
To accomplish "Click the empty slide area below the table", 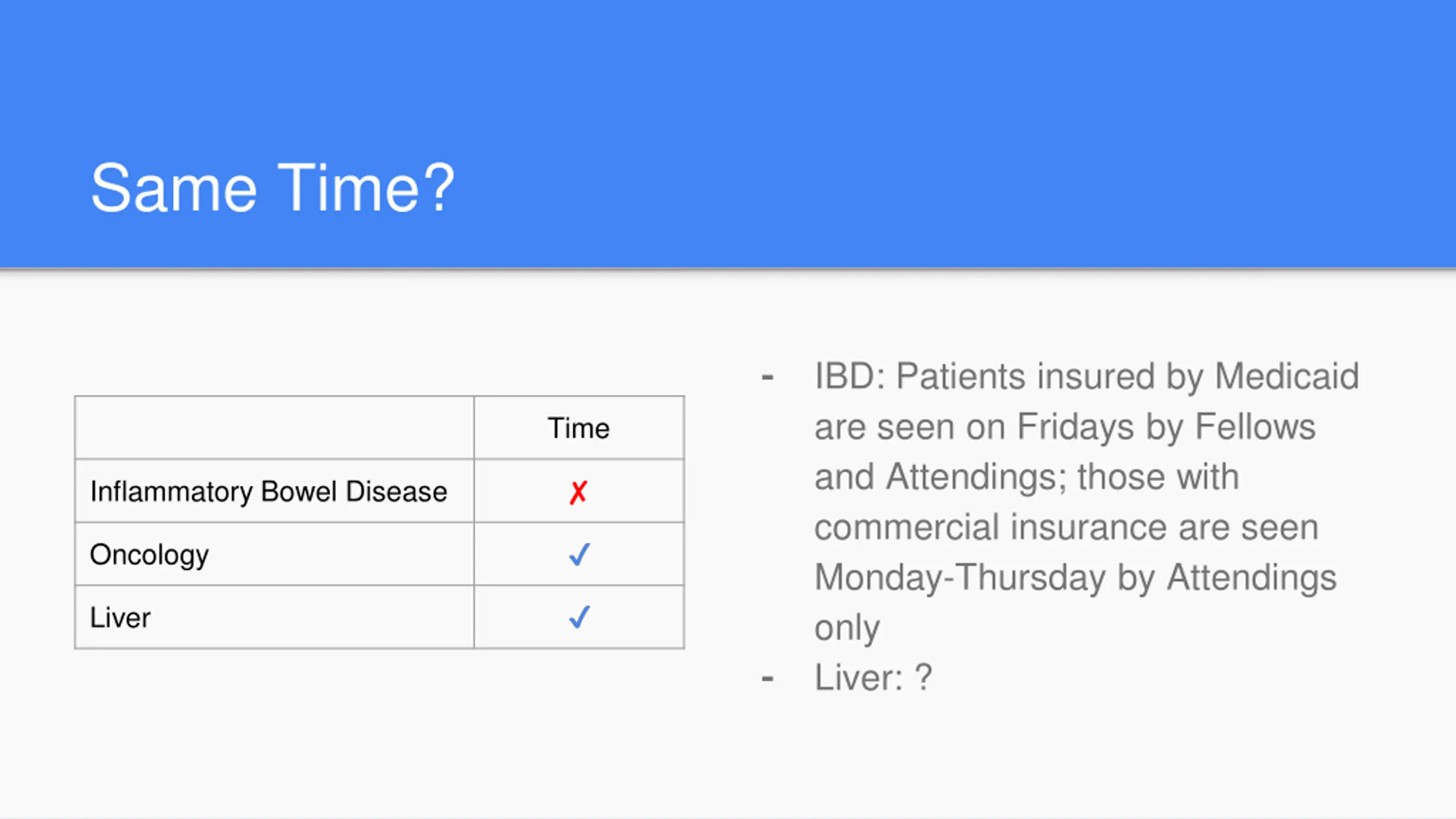I will point(379,734).
